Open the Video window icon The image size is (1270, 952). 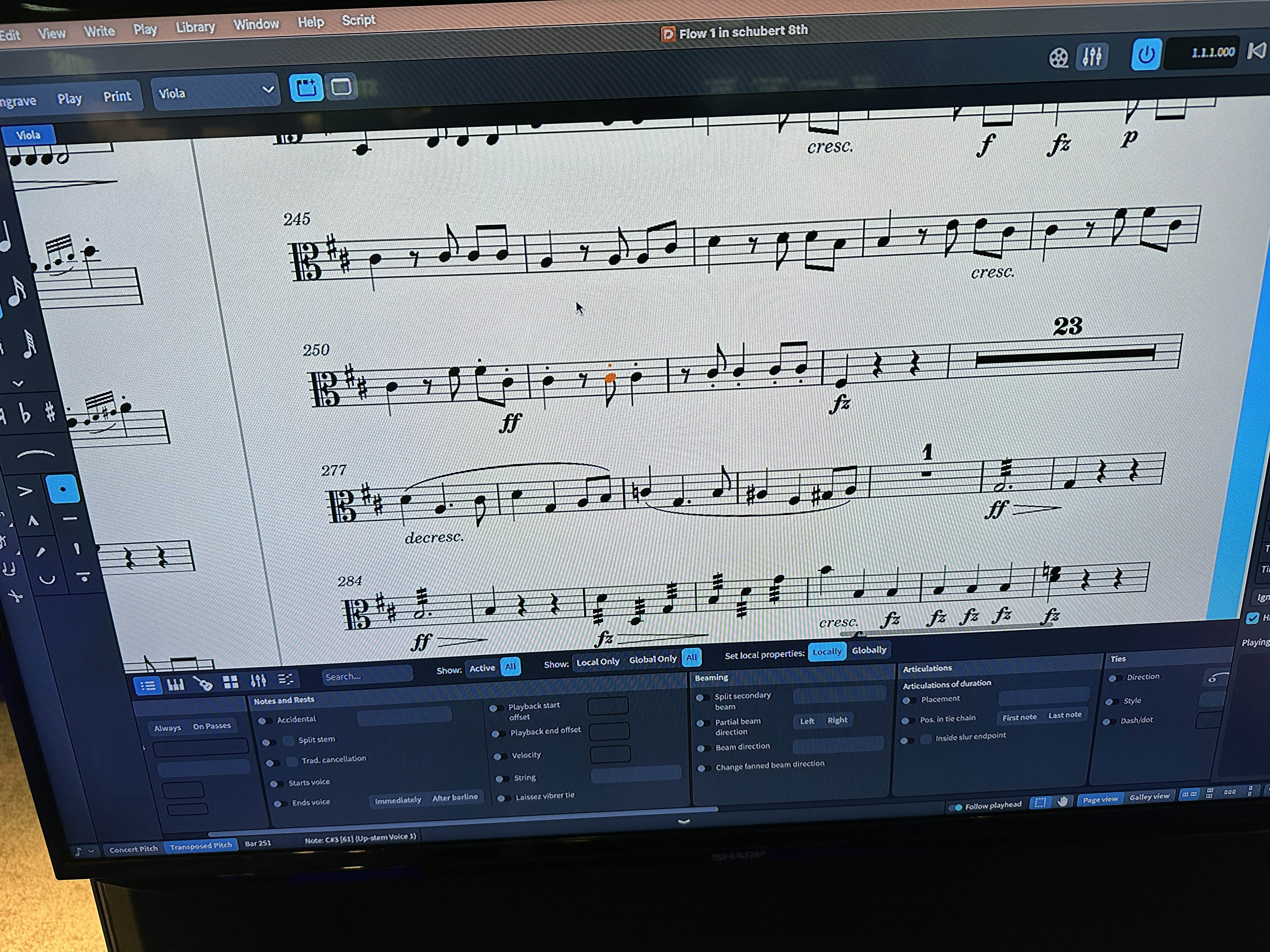click(x=1058, y=58)
